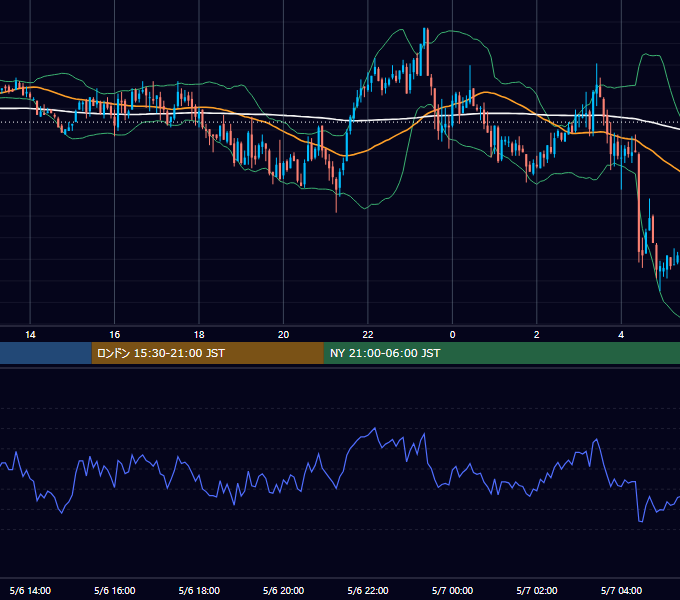Click the 18 hour label on price chart axis
This screenshot has height=600, width=680.
(199, 335)
